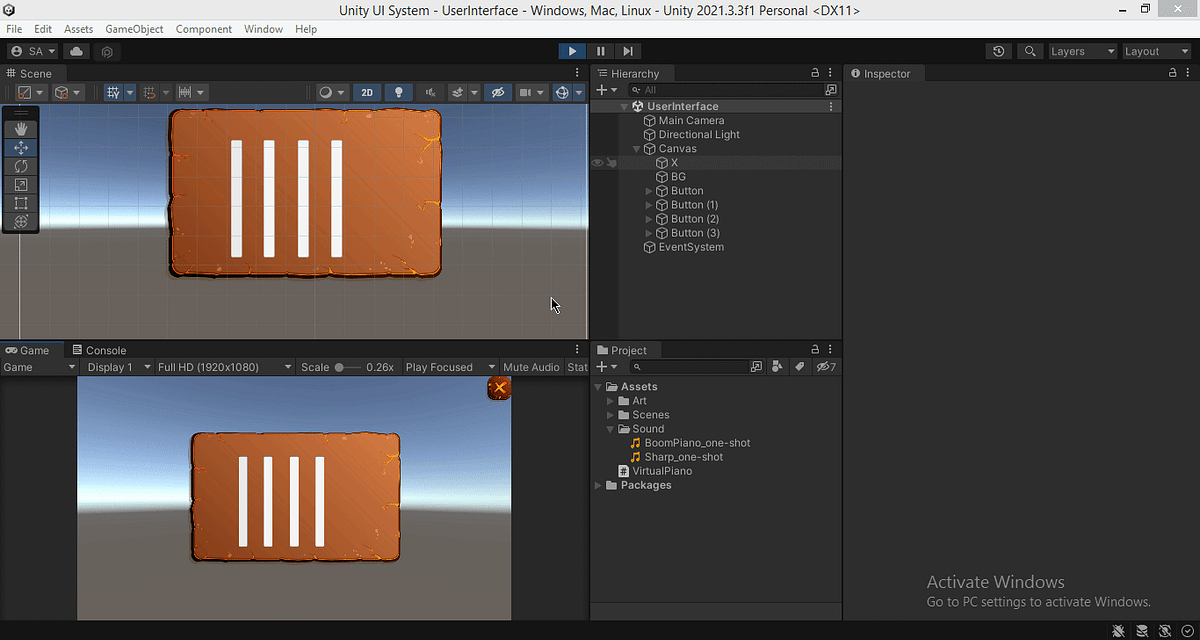The width and height of the screenshot is (1200, 640).
Task: Toggle scene audio mute icon
Action: (x=429, y=91)
